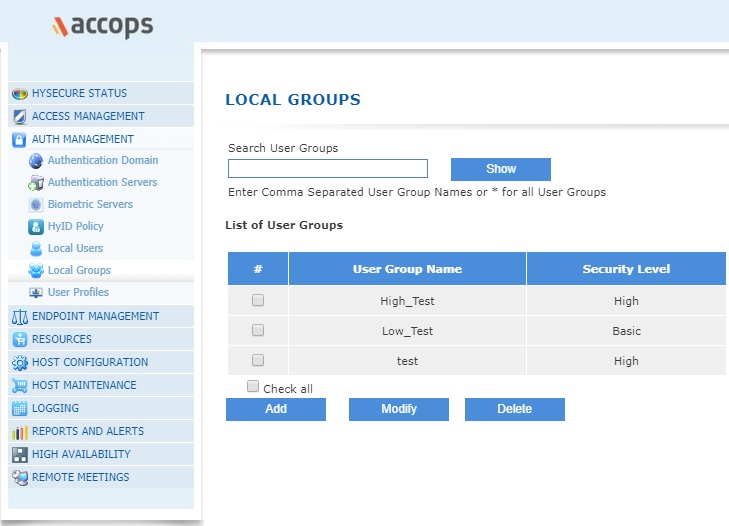Click the User Profiles monitor icon

pos(36,293)
